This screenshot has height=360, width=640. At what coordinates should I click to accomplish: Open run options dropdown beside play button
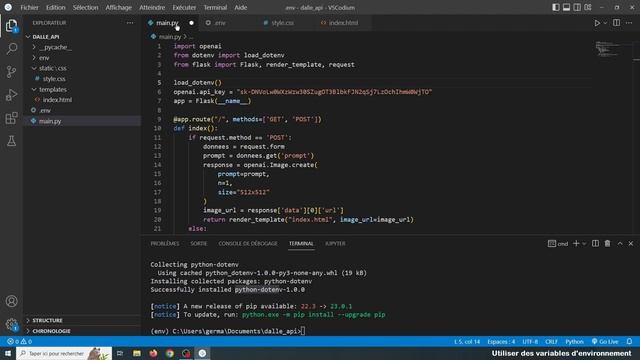point(605,23)
